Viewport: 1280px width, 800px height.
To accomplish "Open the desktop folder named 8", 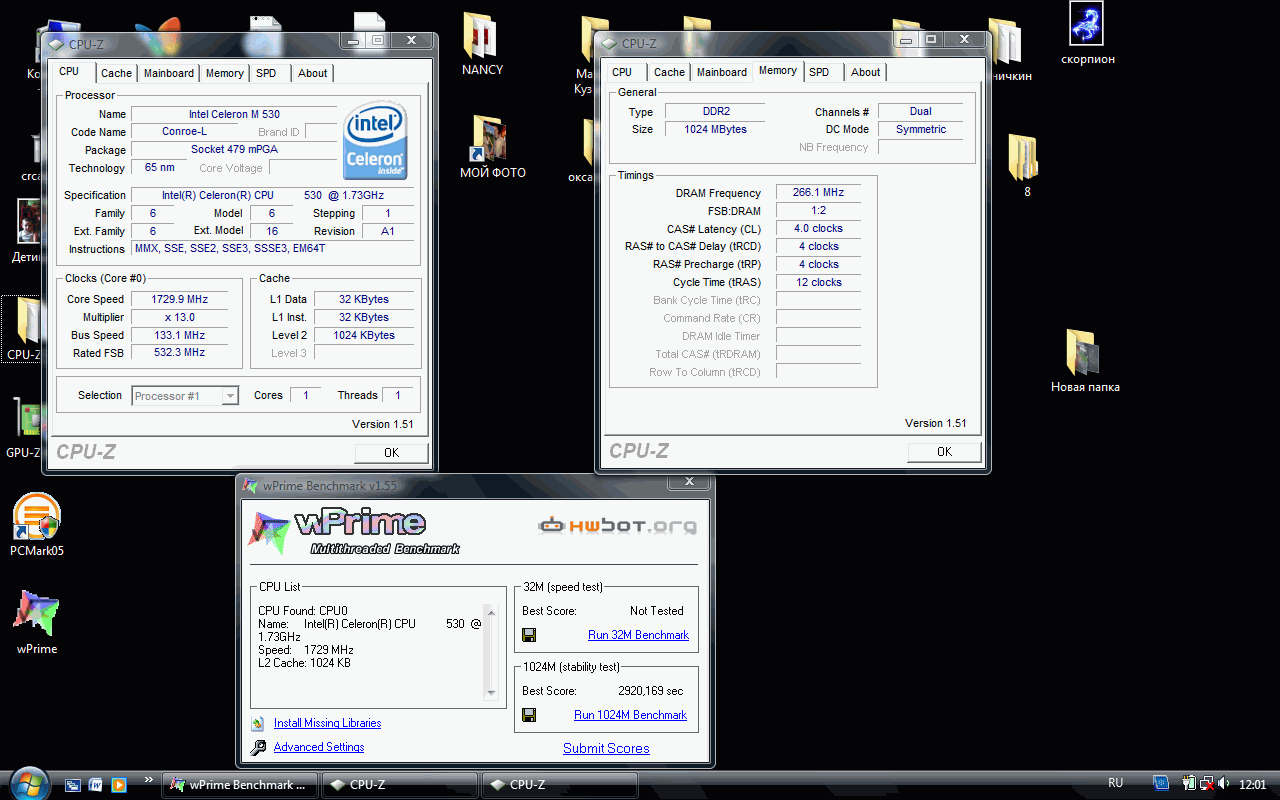I will 1025,164.
